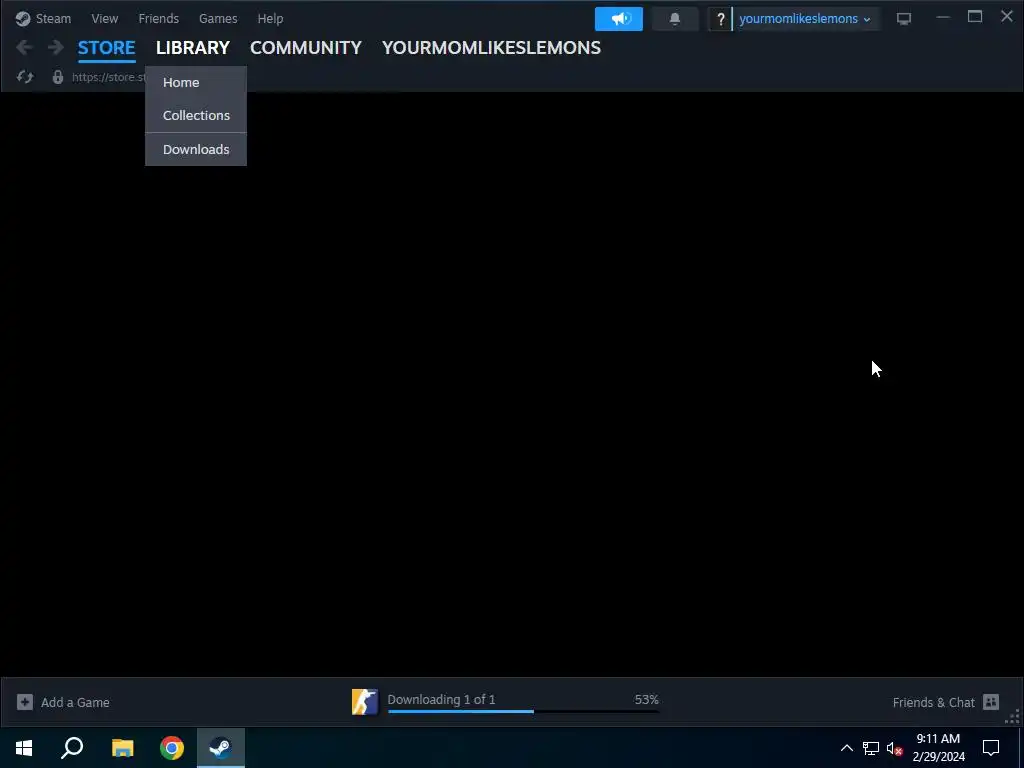
Task: Open the Windows Start menu
Action: tap(24, 748)
